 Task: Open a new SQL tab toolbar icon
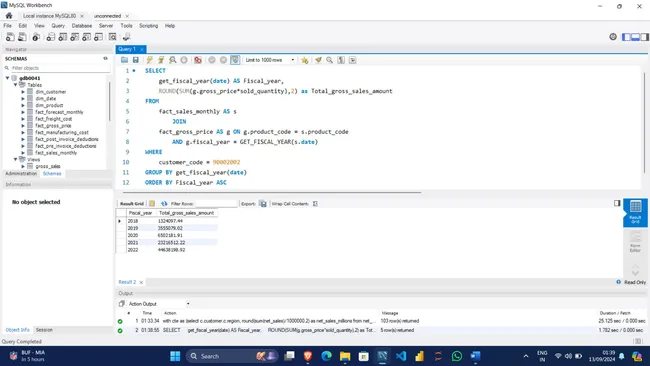tap(10, 37)
